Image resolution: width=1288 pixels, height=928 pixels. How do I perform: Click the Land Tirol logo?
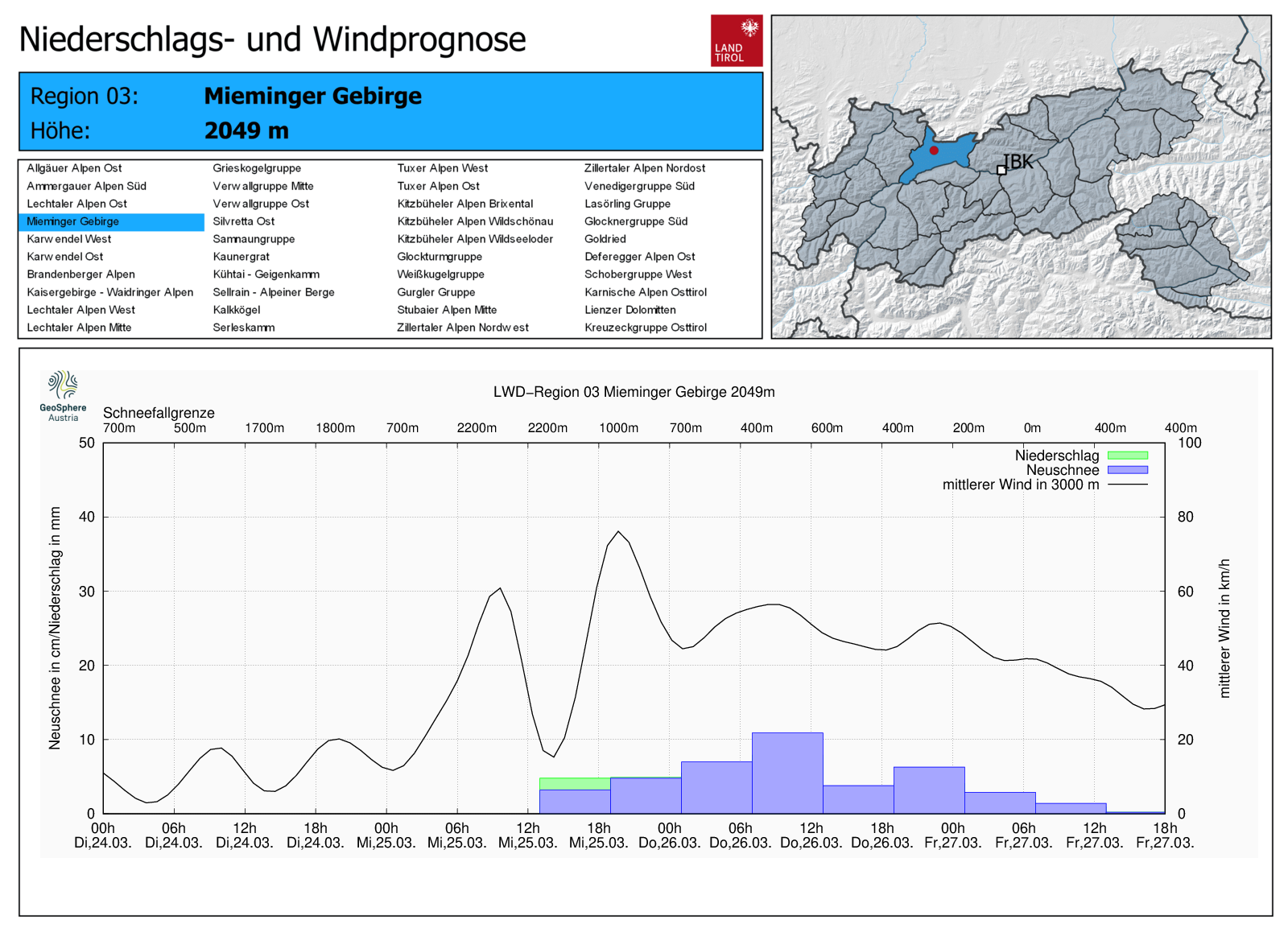coord(737,40)
